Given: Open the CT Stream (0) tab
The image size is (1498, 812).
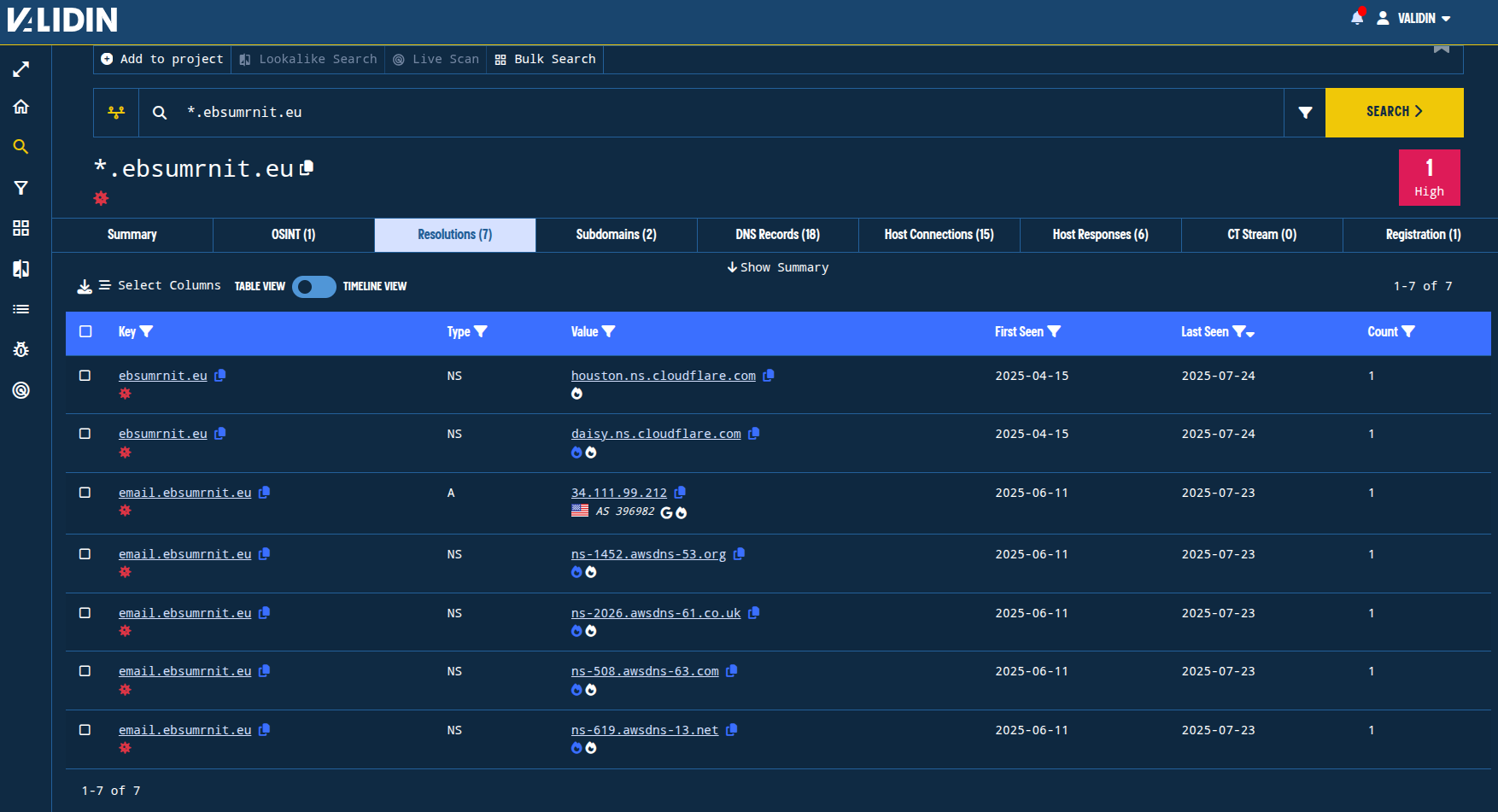Looking at the screenshot, I should pos(1261,235).
